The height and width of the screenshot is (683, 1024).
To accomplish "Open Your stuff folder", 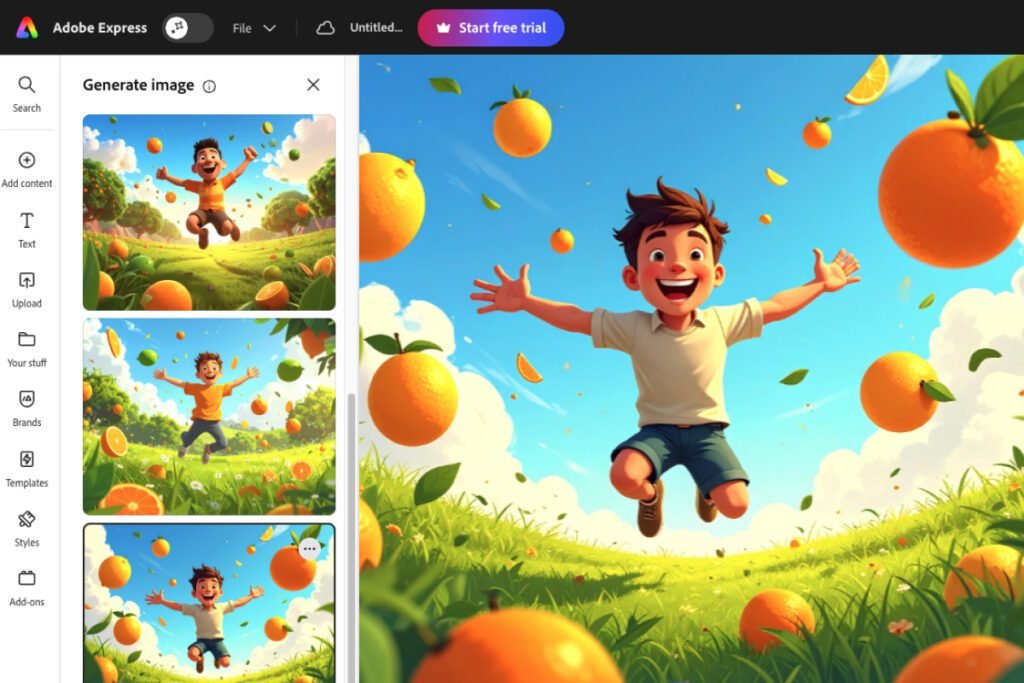I will 27,349.
